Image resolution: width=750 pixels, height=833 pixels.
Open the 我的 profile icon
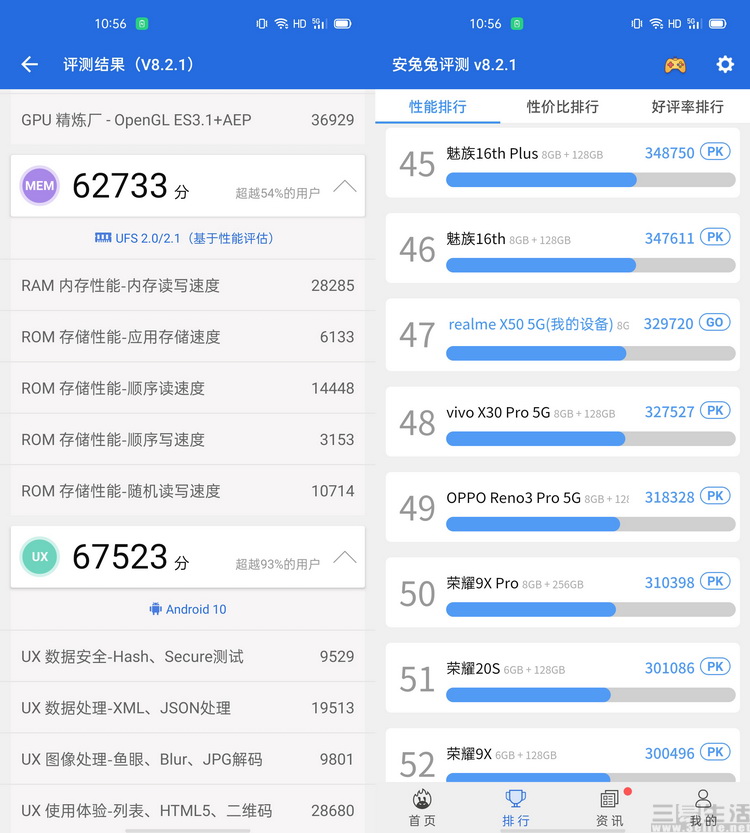(x=703, y=798)
